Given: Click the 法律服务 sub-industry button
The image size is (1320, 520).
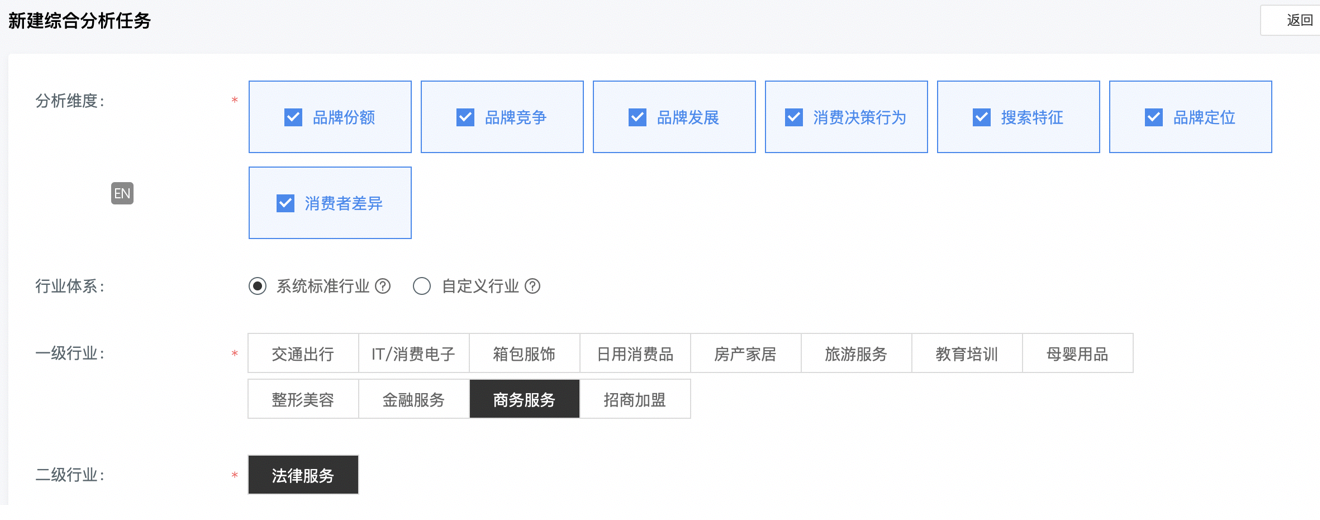Looking at the screenshot, I should pyautogui.click(x=303, y=476).
